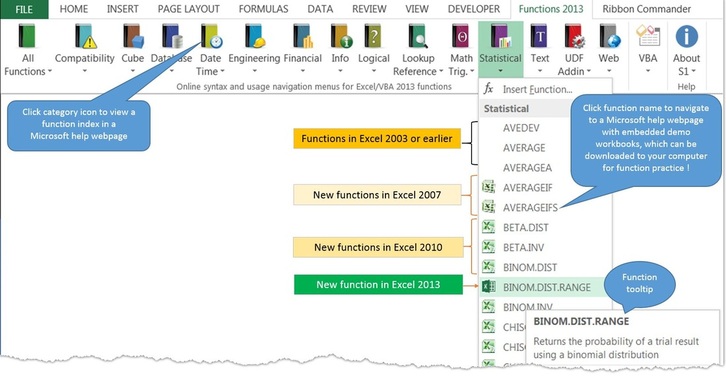Select the Engineering book icon with hard hat
Image resolution: width=726 pixels, height=376 pixels.
(x=254, y=36)
